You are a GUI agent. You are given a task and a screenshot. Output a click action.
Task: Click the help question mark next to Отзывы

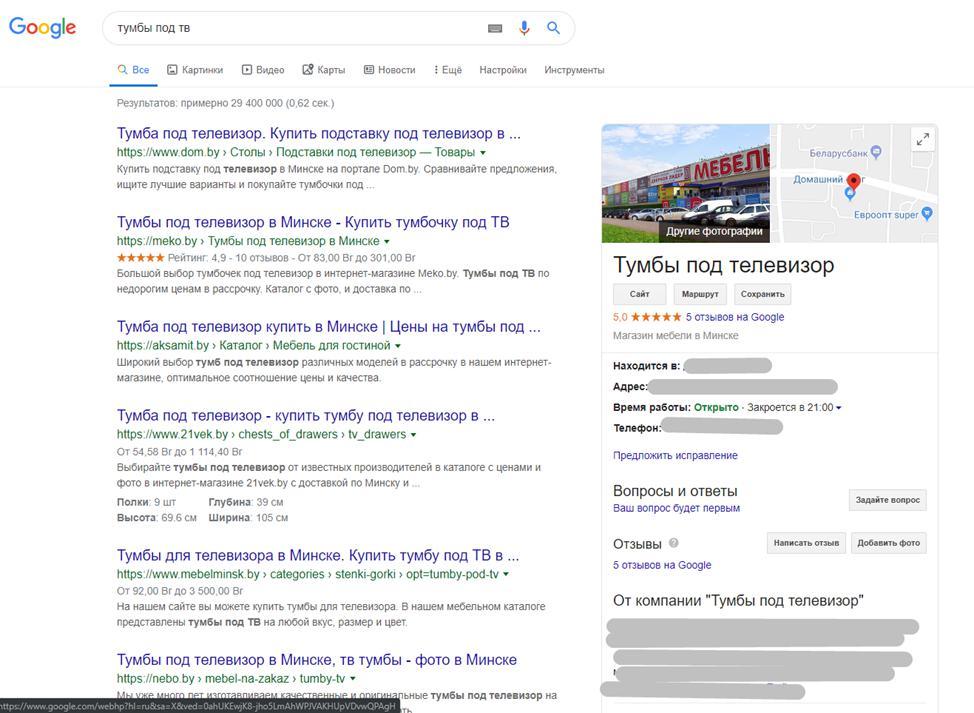tap(673, 543)
